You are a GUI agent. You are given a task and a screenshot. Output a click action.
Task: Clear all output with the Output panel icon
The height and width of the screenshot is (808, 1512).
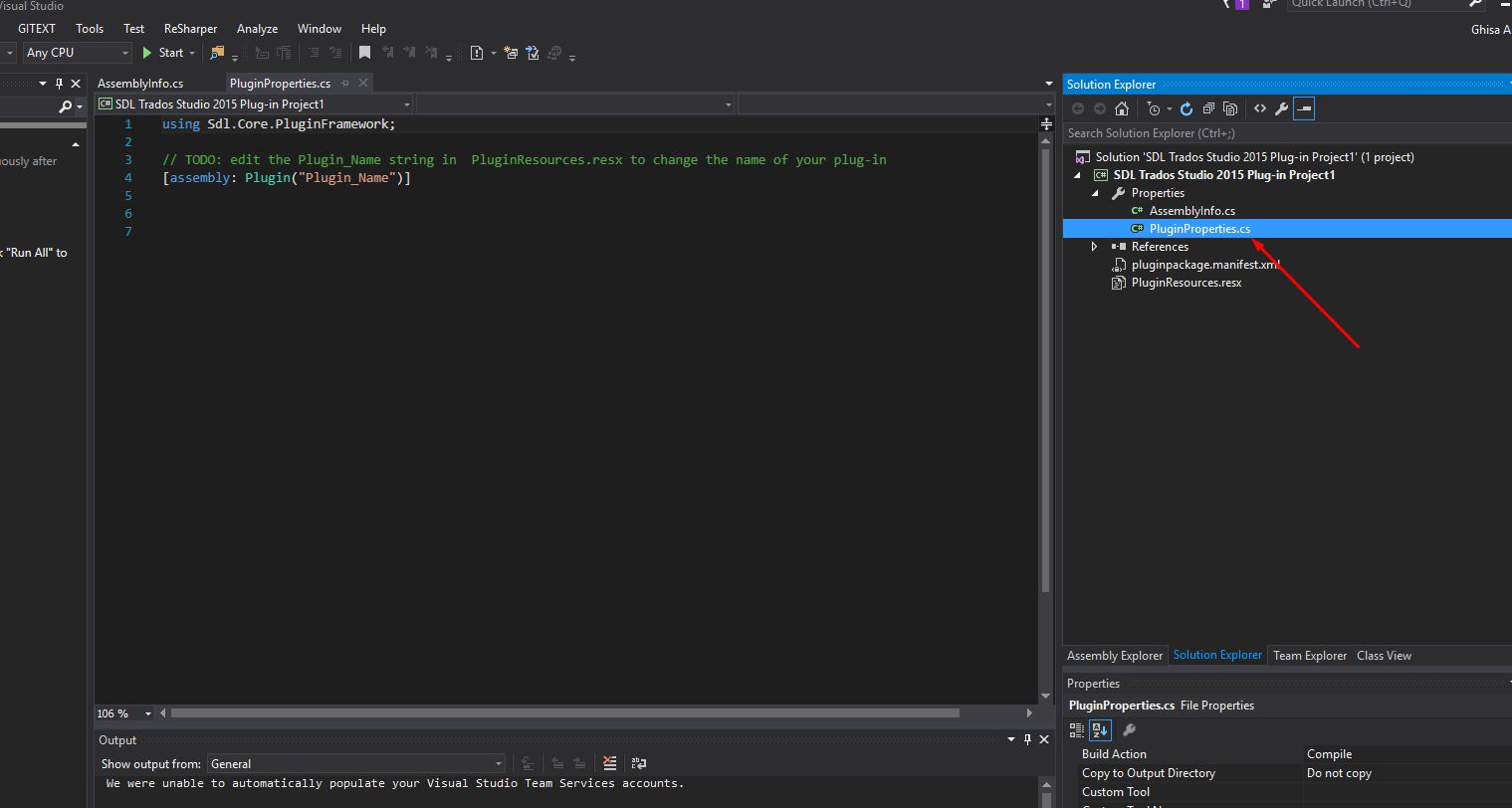coord(610,763)
